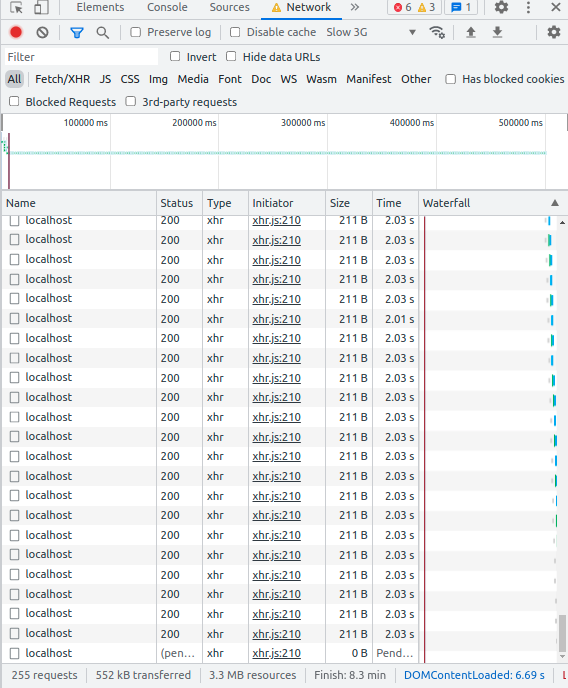Open Network panel settings gear
The height and width of the screenshot is (688, 568).
point(554,32)
